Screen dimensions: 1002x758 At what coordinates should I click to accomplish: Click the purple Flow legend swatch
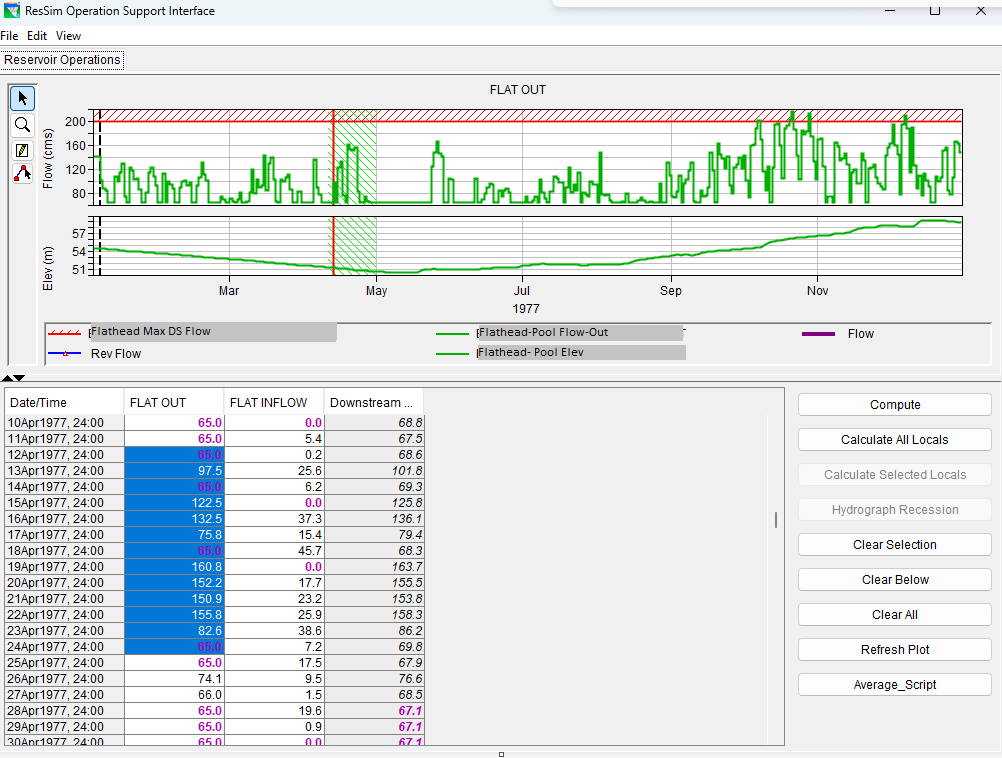click(818, 334)
